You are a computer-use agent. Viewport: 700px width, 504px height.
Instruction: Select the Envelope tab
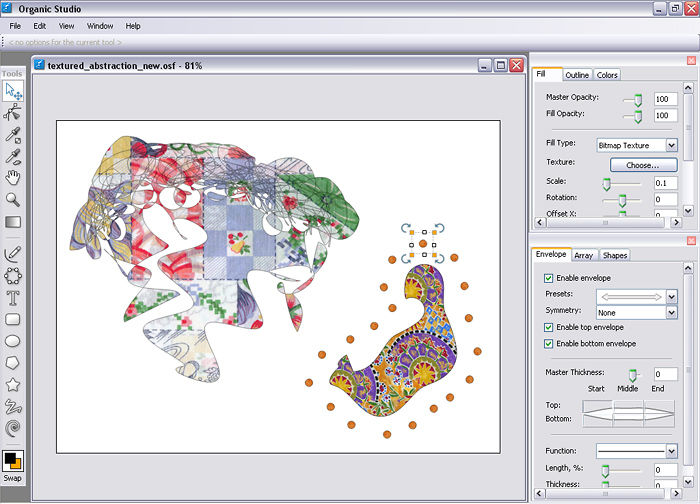[551, 254]
